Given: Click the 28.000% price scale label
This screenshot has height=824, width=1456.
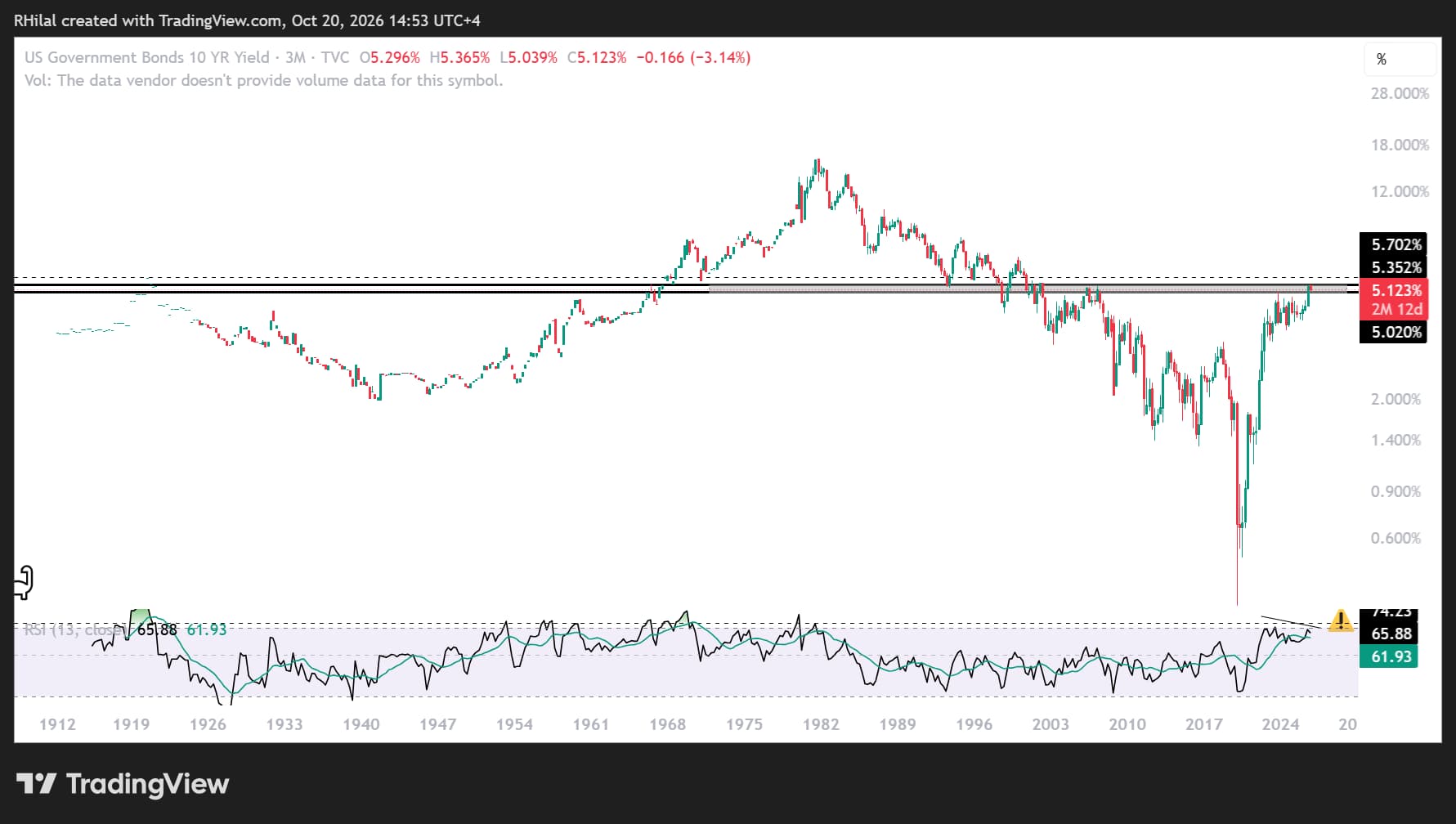Looking at the screenshot, I should click(1400, 93).
